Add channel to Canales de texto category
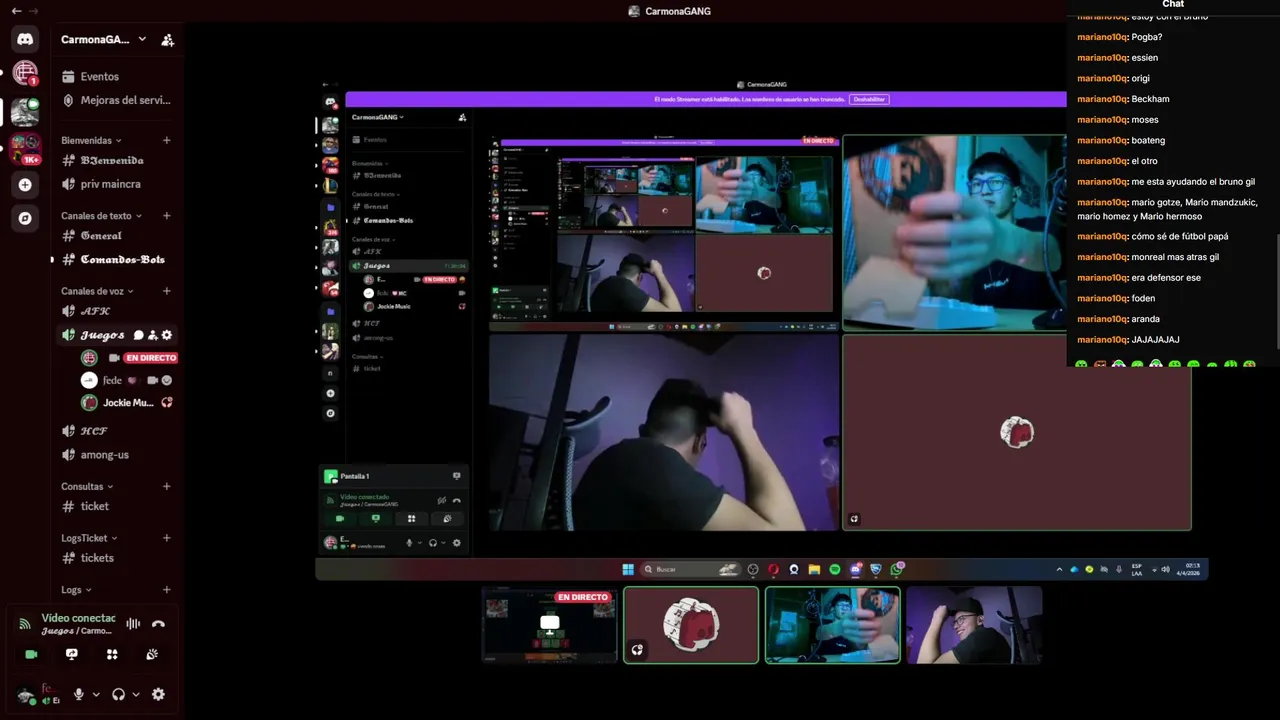The width and height of the screenshot is (1280, 720). [167, 216]
